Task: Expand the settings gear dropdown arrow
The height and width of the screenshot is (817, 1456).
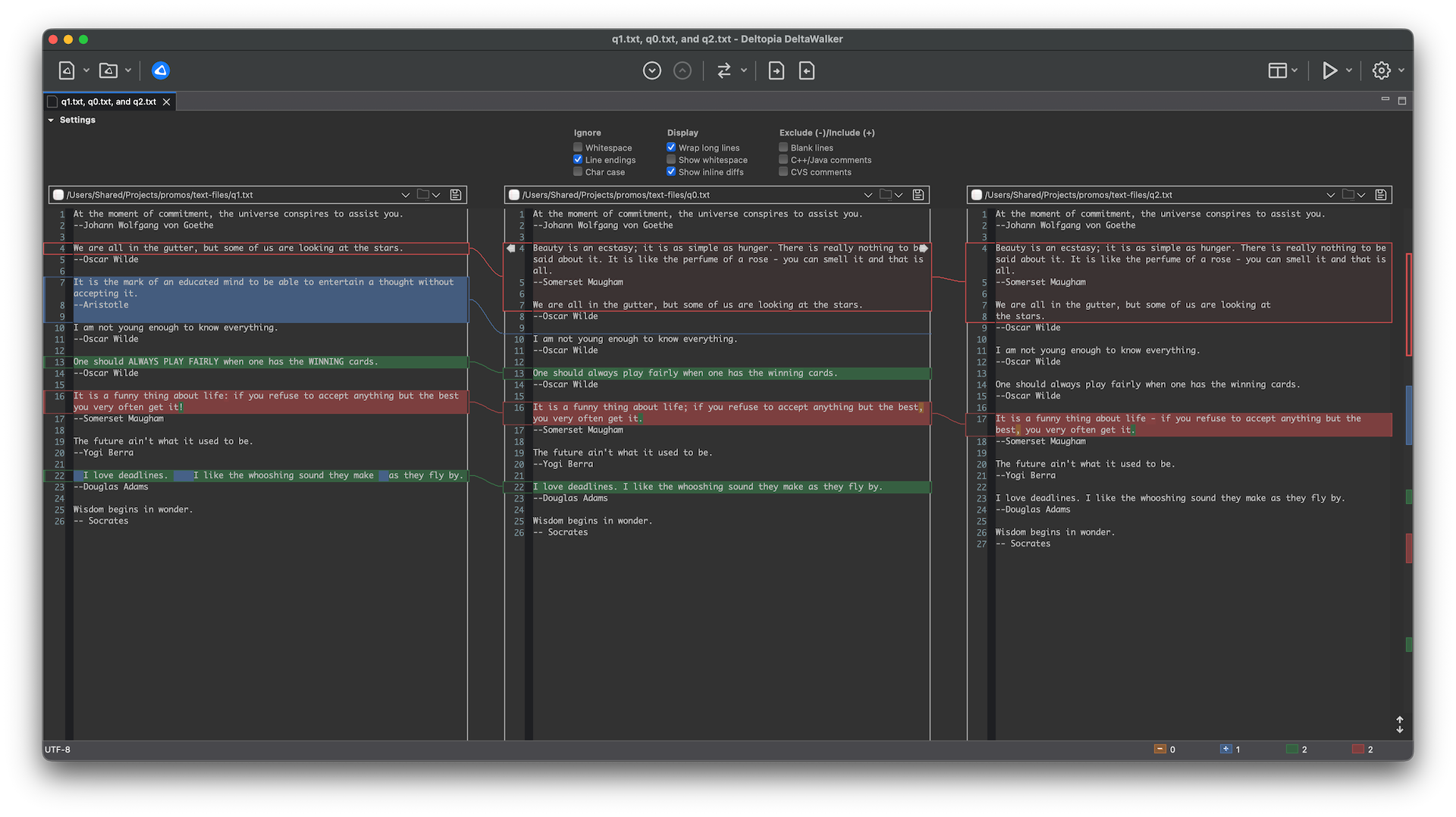Action: tap(1401, 70)
